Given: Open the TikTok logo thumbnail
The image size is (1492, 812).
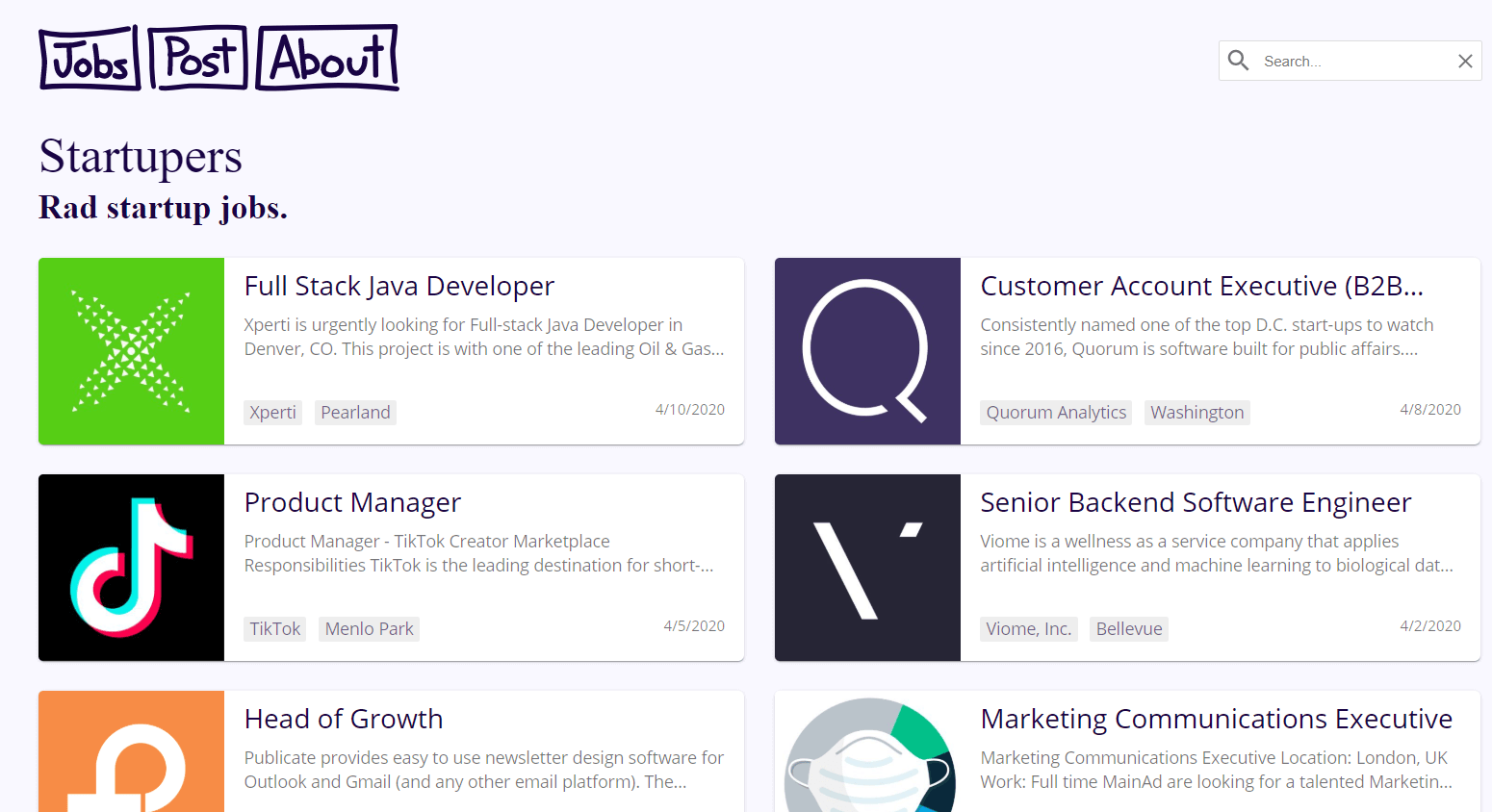Looking at the screenshot, I should coord(131,568).
